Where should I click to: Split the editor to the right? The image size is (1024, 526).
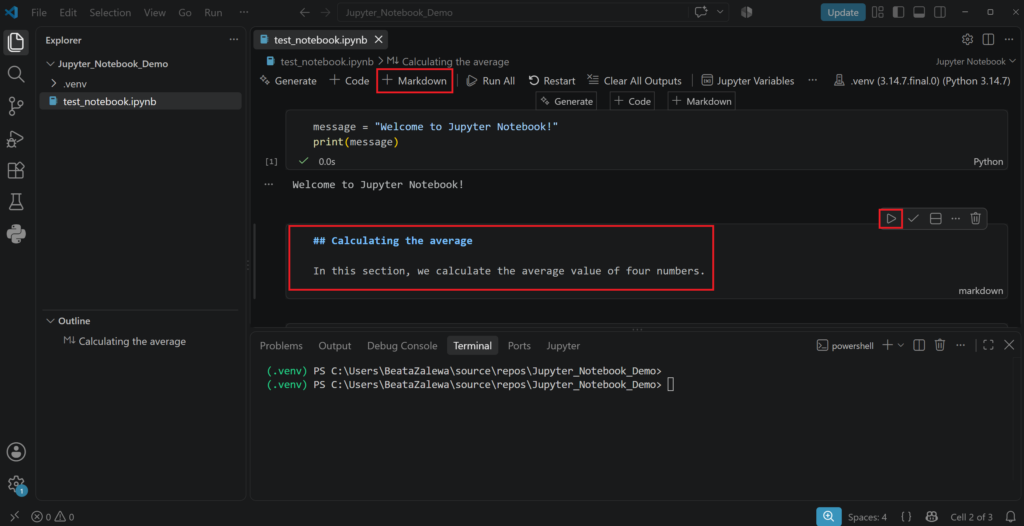(x=988, y=40)
